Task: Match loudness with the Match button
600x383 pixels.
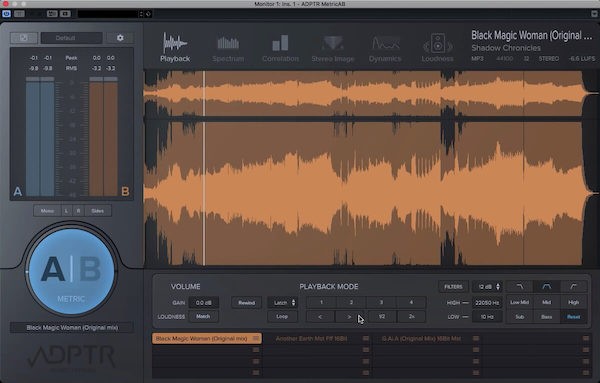Action: point(203,316)
